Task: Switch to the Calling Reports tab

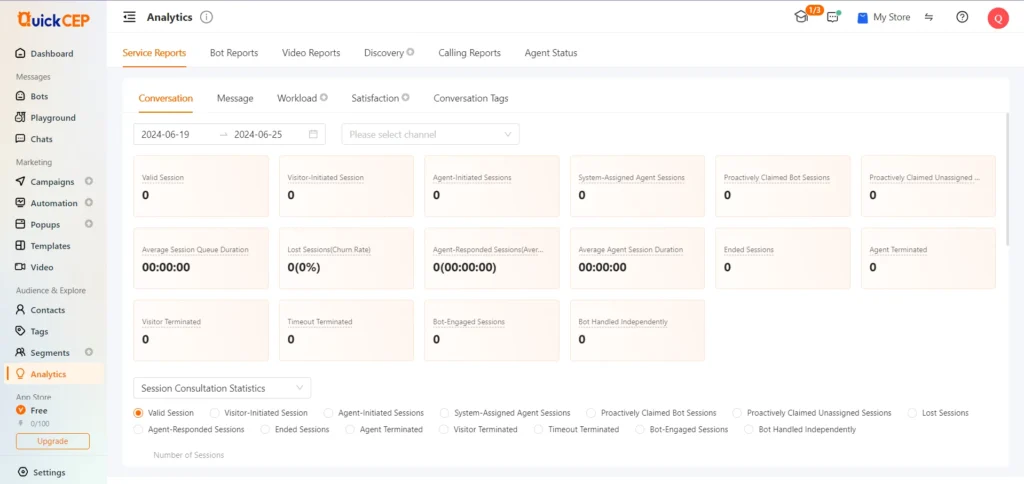Action: point(470,53)
